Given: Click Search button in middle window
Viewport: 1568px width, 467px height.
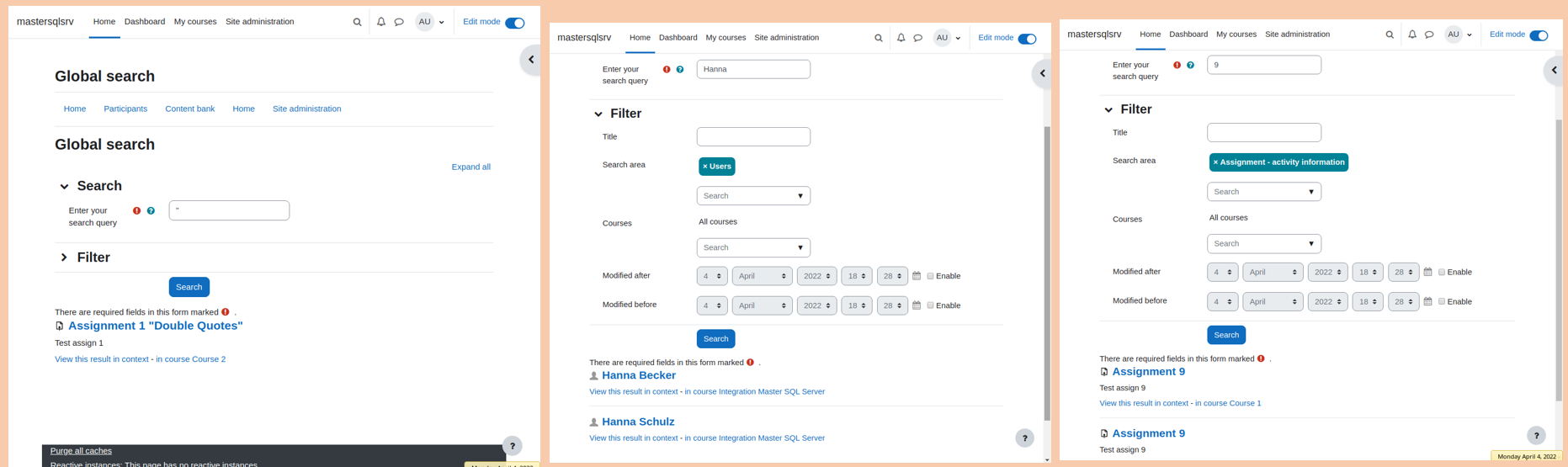Looking at the screenshot, I should point(715,338).
